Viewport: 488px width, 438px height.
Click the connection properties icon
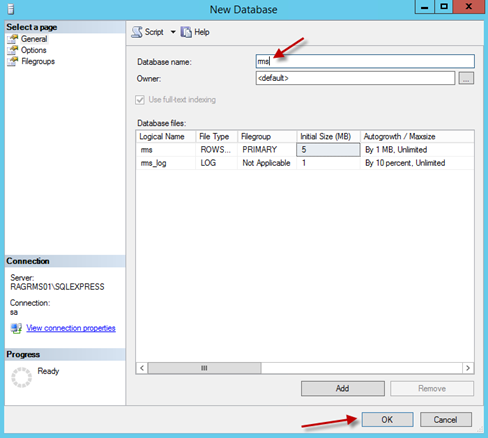[16, 328]
